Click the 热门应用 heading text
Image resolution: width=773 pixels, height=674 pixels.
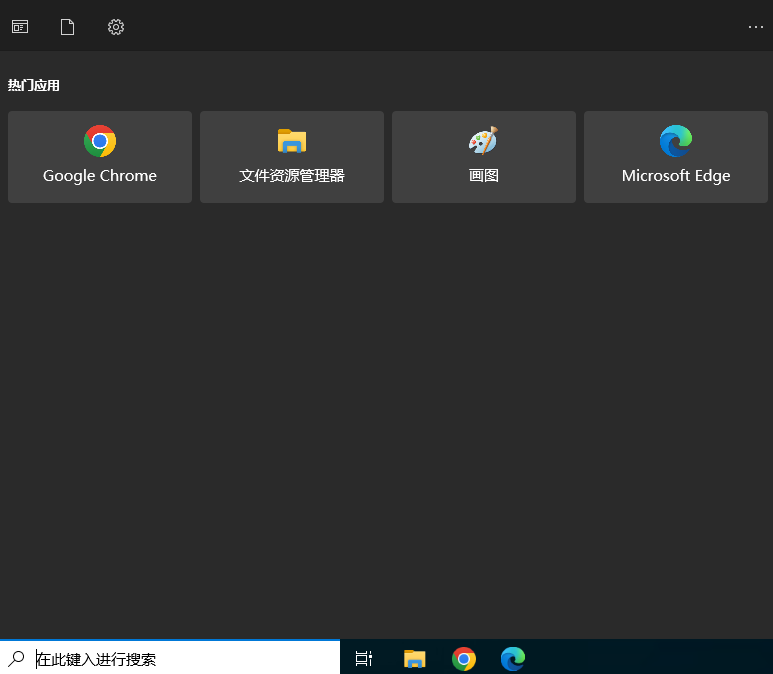coord(34,85)
